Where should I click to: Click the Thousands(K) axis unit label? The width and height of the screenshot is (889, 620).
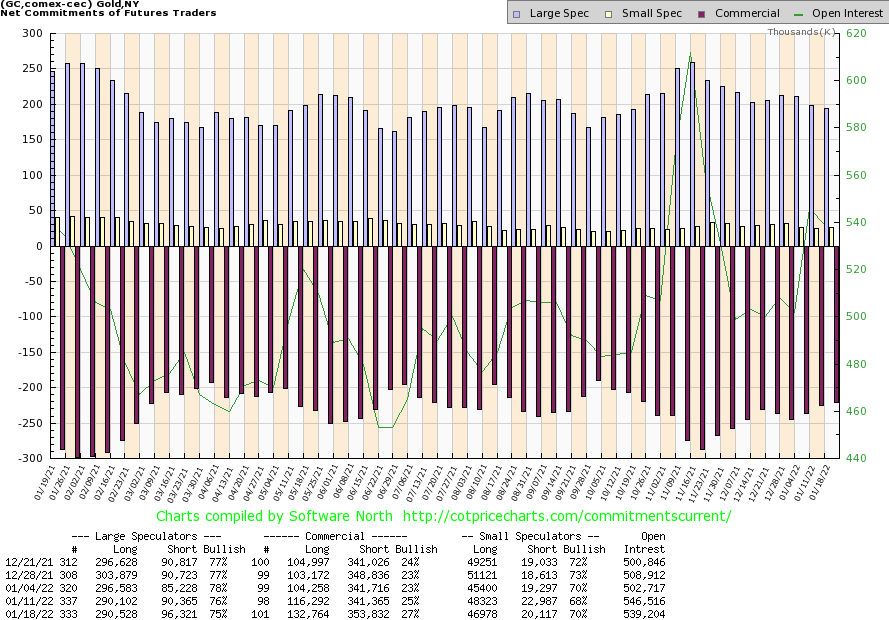801,32
